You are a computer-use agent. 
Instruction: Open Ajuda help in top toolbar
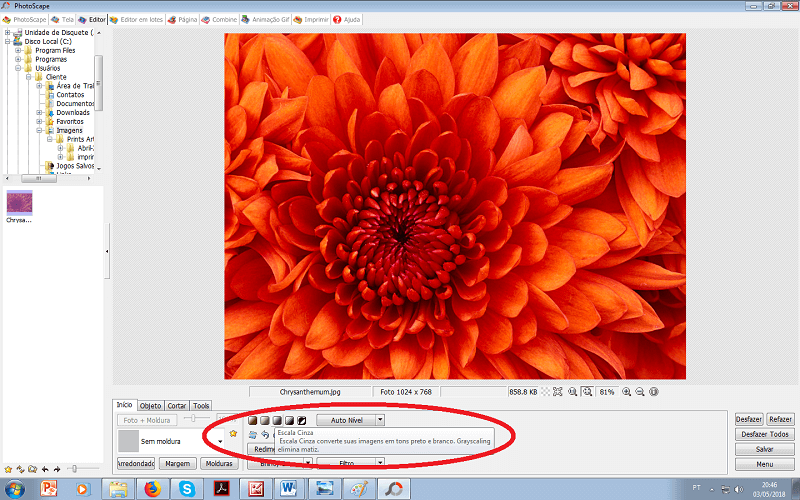348,19
